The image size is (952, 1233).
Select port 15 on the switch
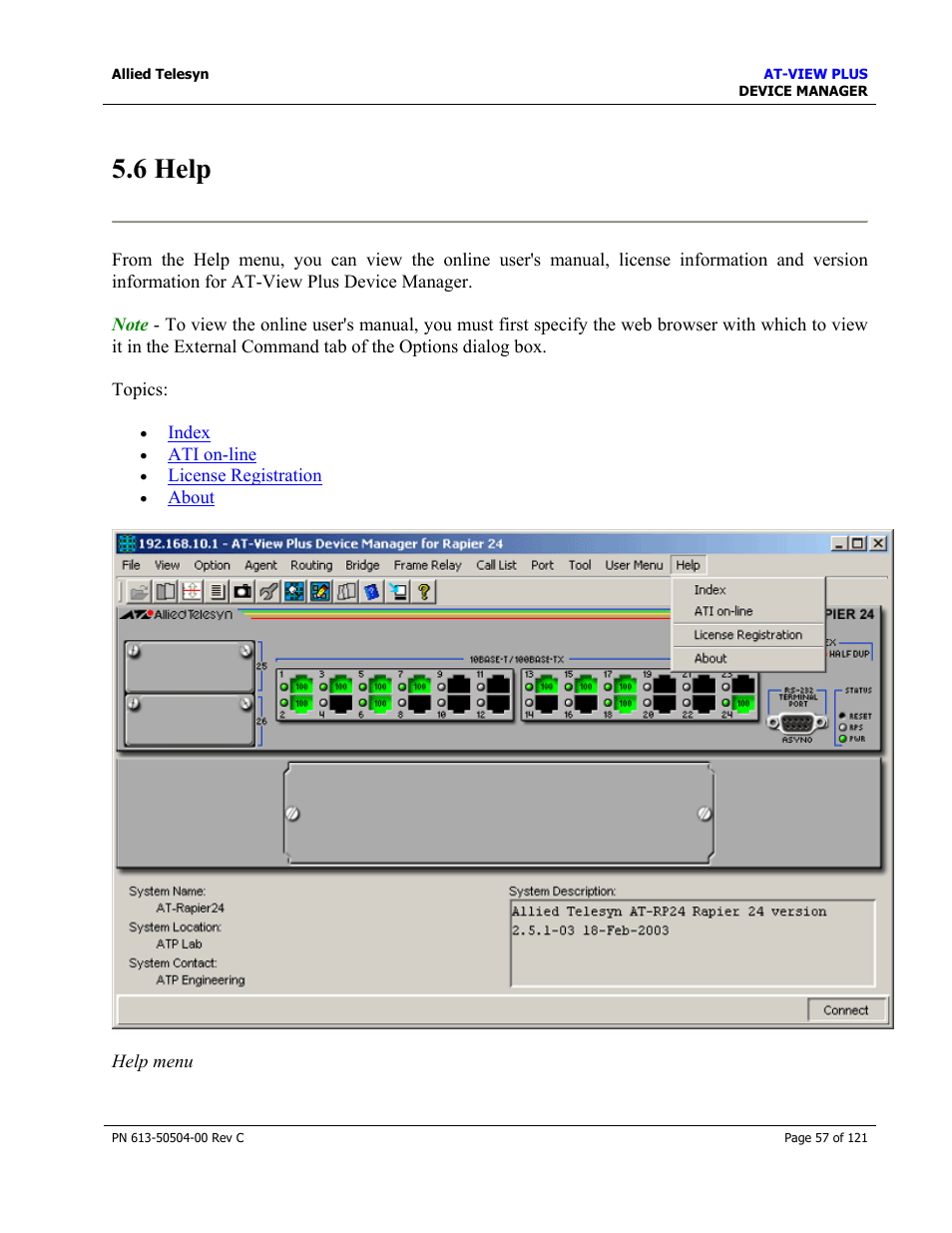(x=586, y=686)
